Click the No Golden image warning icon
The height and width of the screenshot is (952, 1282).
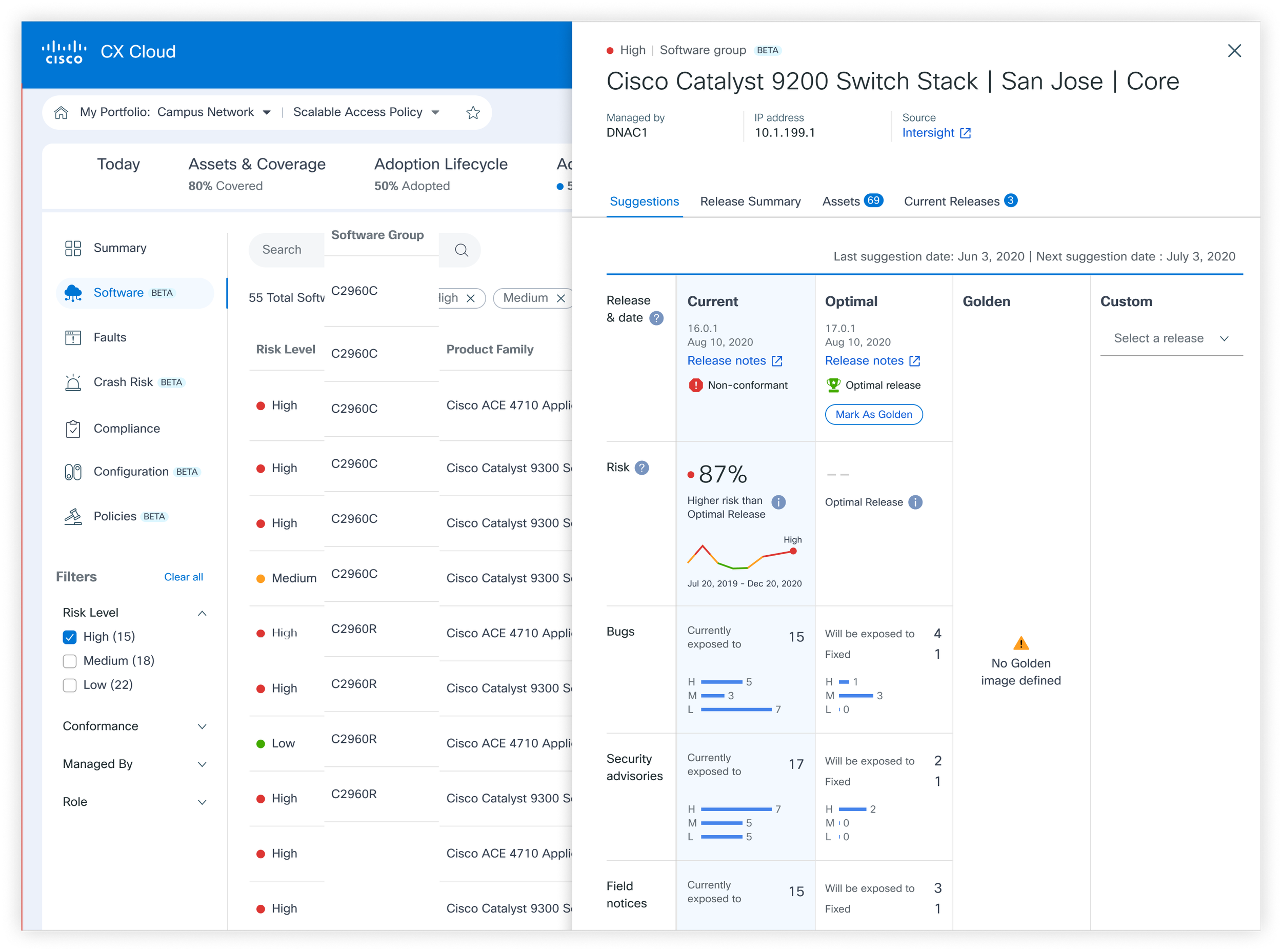tap(1020, 642)
